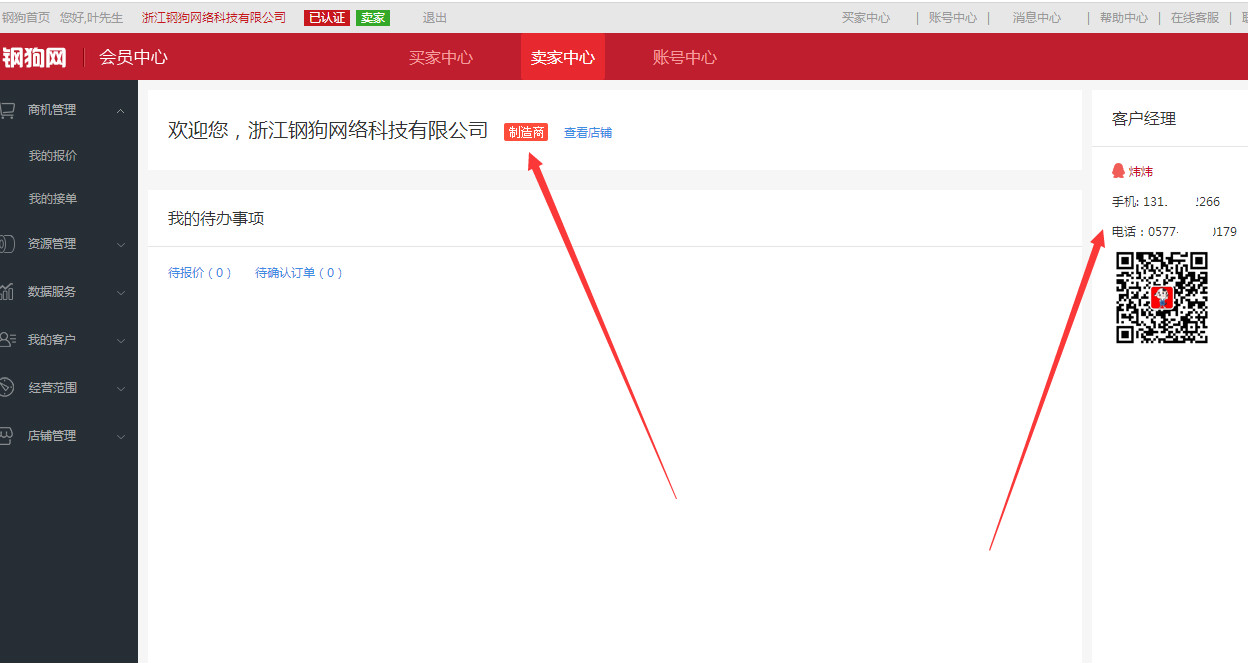
Task: Open 消息中心 from the top bar
Action: tap(1036, 17)
